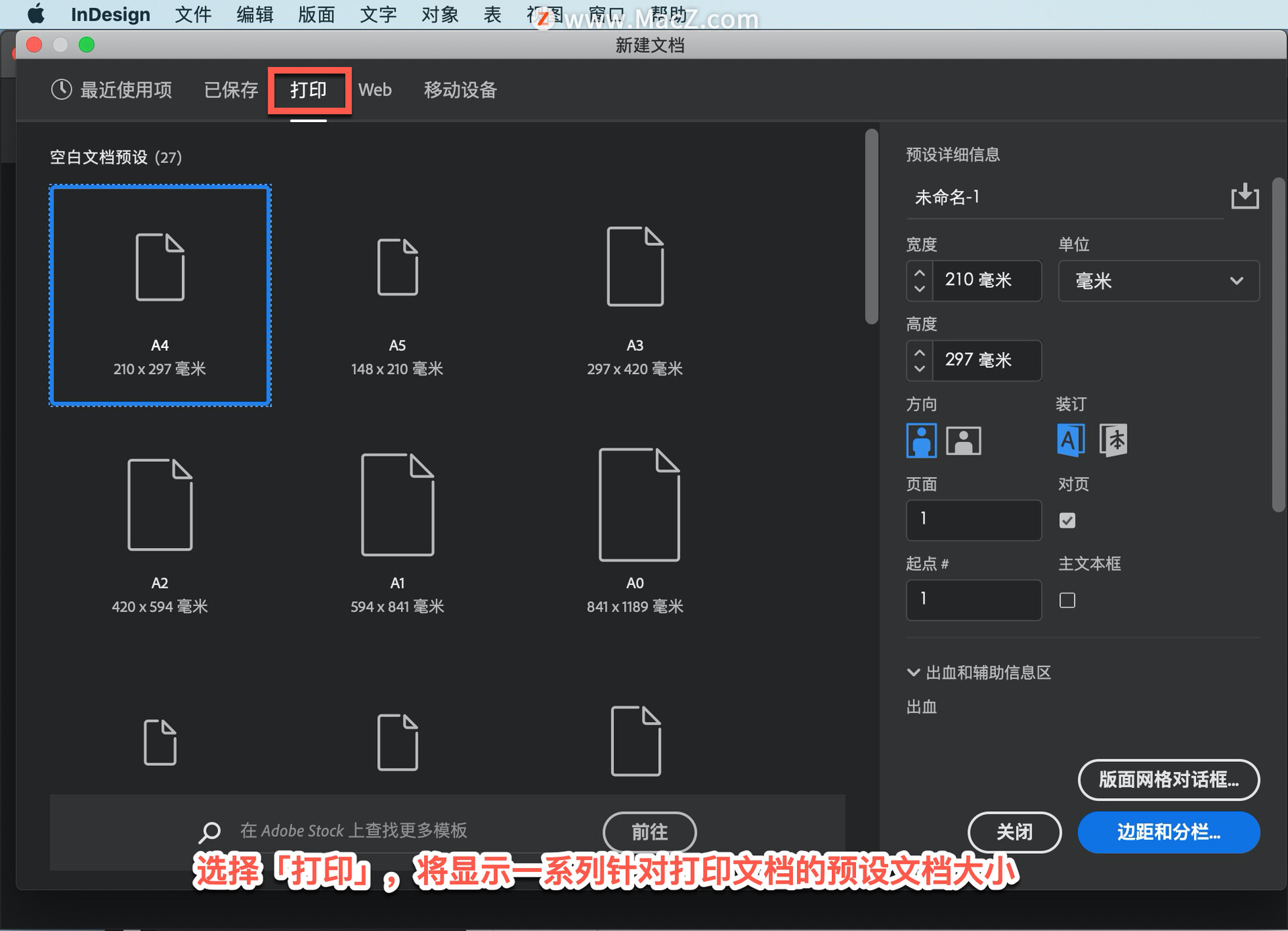Open the 移动设备 tab
Image resolution: width=1288 pixels, height=931 pixels.
pyautogui.click(x=460, y=90)
